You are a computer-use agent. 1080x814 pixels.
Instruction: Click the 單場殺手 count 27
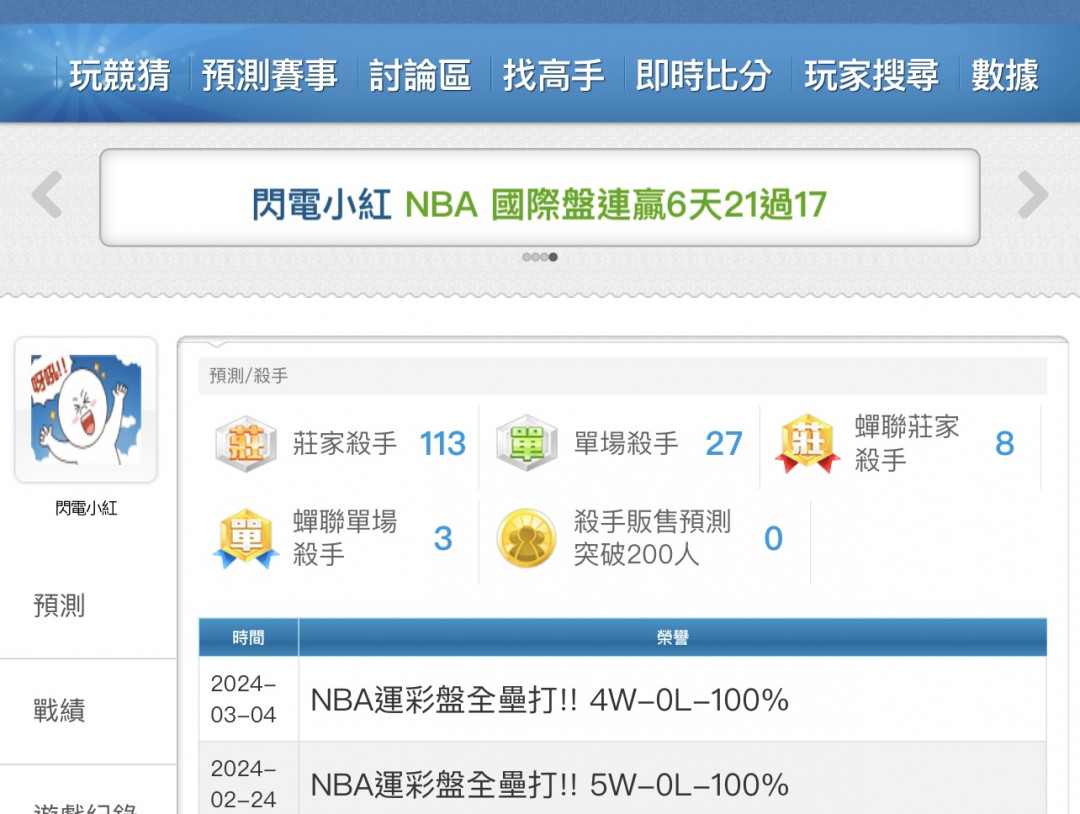coord(724,443)
